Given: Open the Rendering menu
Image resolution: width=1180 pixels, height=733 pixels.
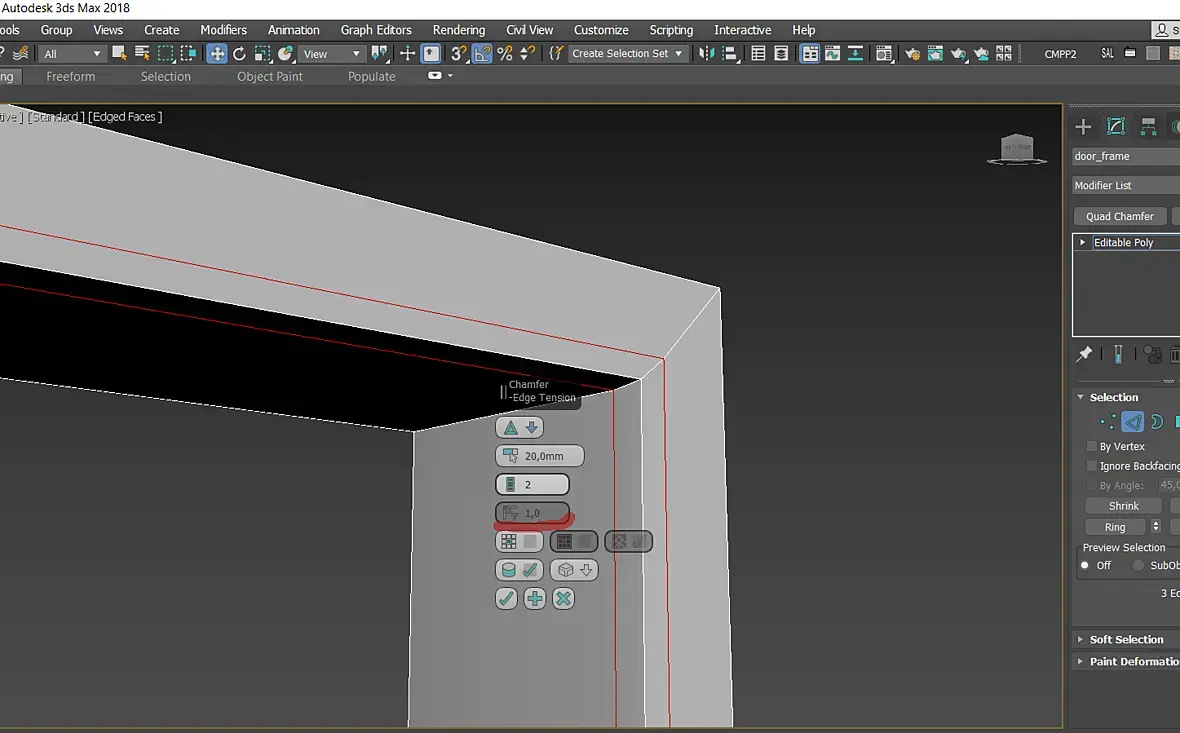Looking at the screenshot, I should click(x=459, y=30).
